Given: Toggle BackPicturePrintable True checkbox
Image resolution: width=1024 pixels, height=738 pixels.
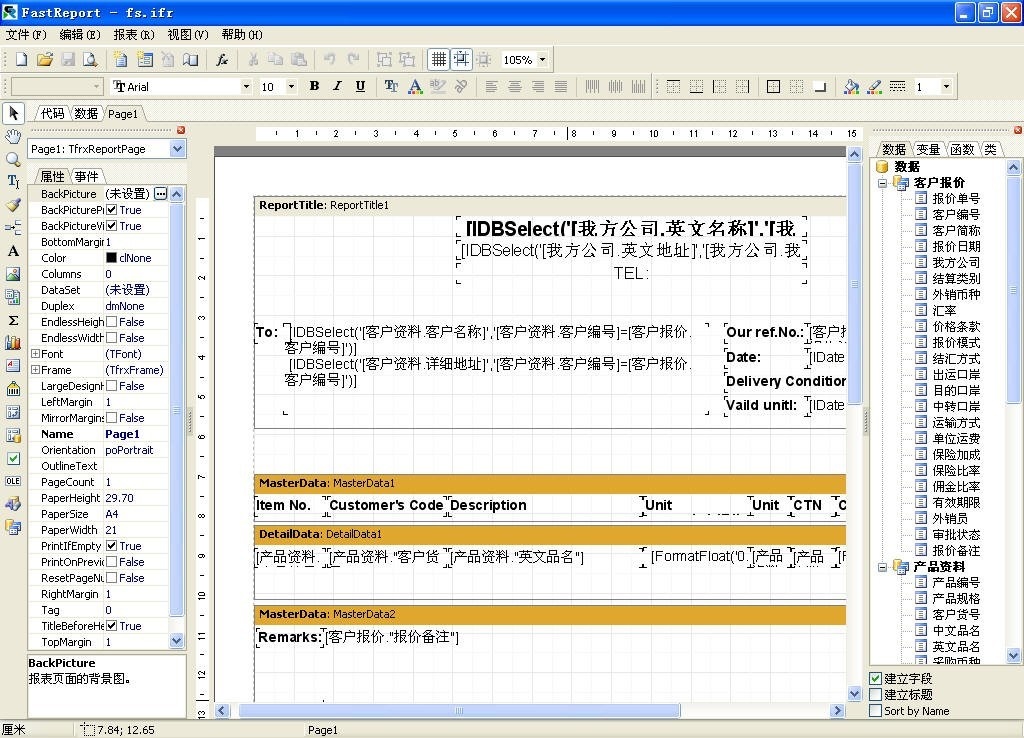Looking at the screenshot, I should 112,210.
